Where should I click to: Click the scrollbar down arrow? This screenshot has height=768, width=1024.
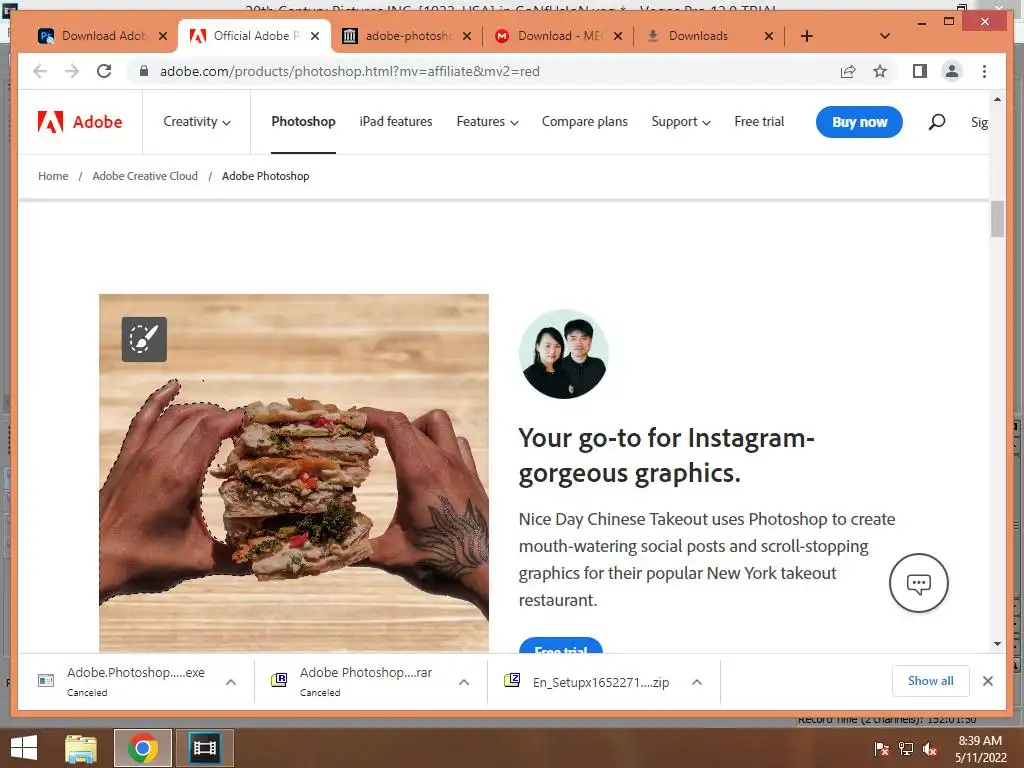(997, 644)
